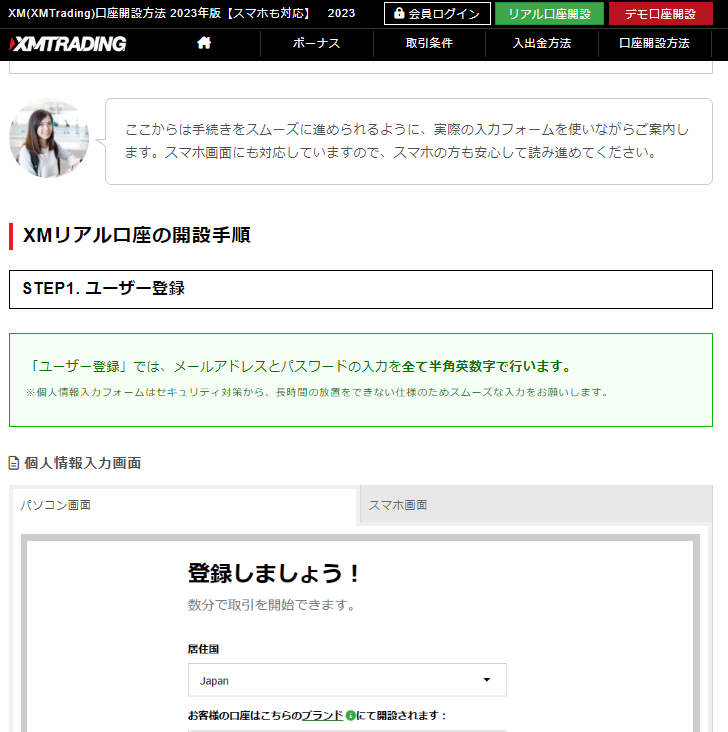The height and width of the screenshot is (732, 728).
Task: Click the red デモ口座開設 button
Action: (660, 14)
